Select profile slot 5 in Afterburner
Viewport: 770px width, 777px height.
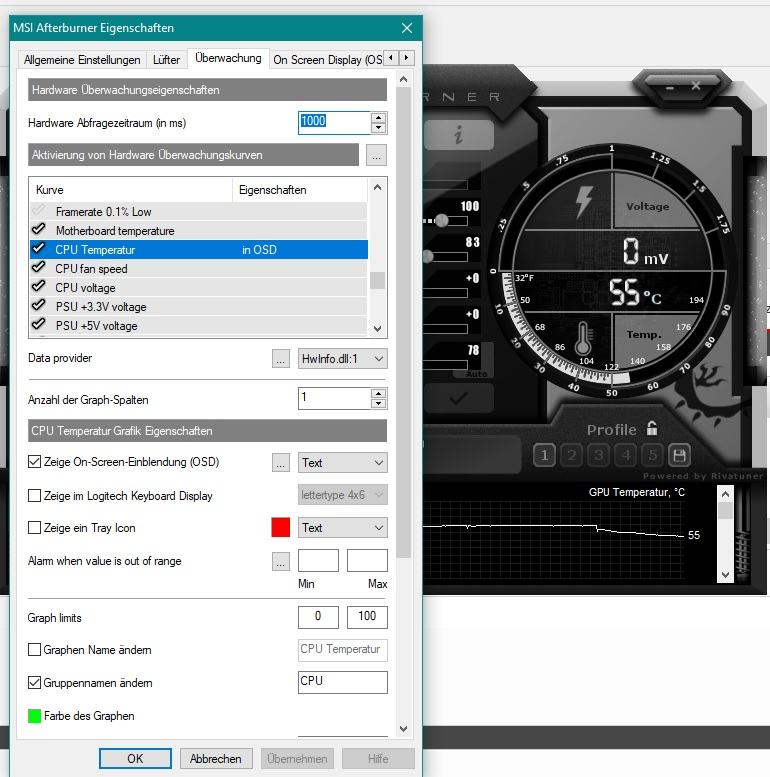pos(653,455)
